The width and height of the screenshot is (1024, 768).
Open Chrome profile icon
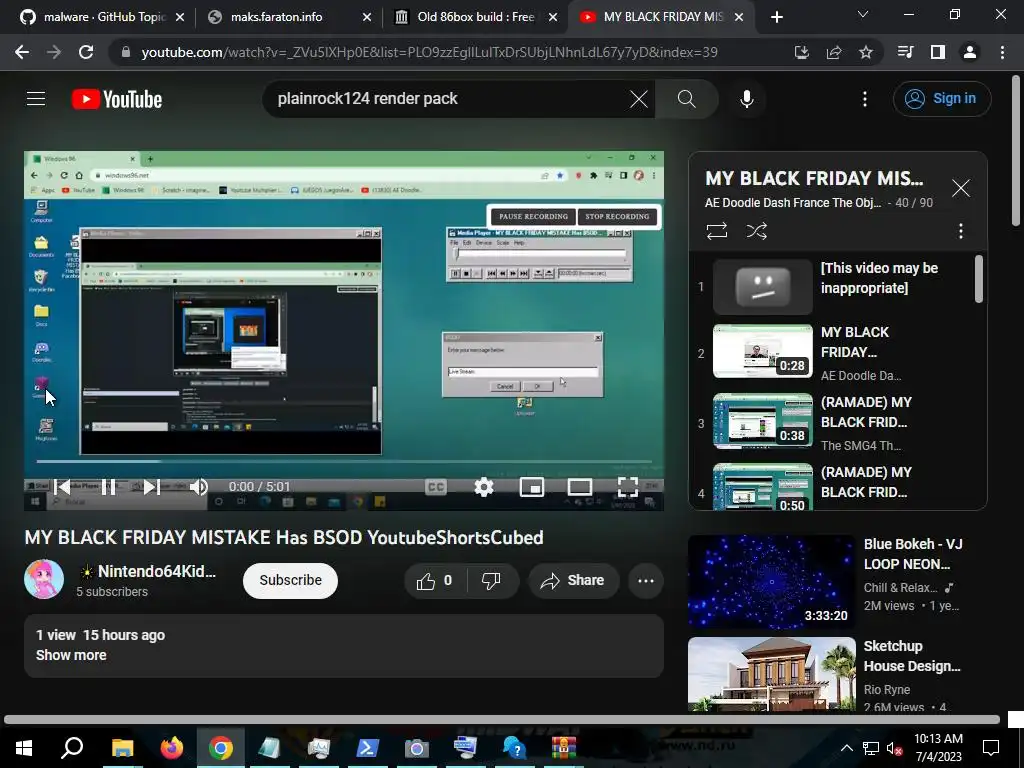coord(970,52)
